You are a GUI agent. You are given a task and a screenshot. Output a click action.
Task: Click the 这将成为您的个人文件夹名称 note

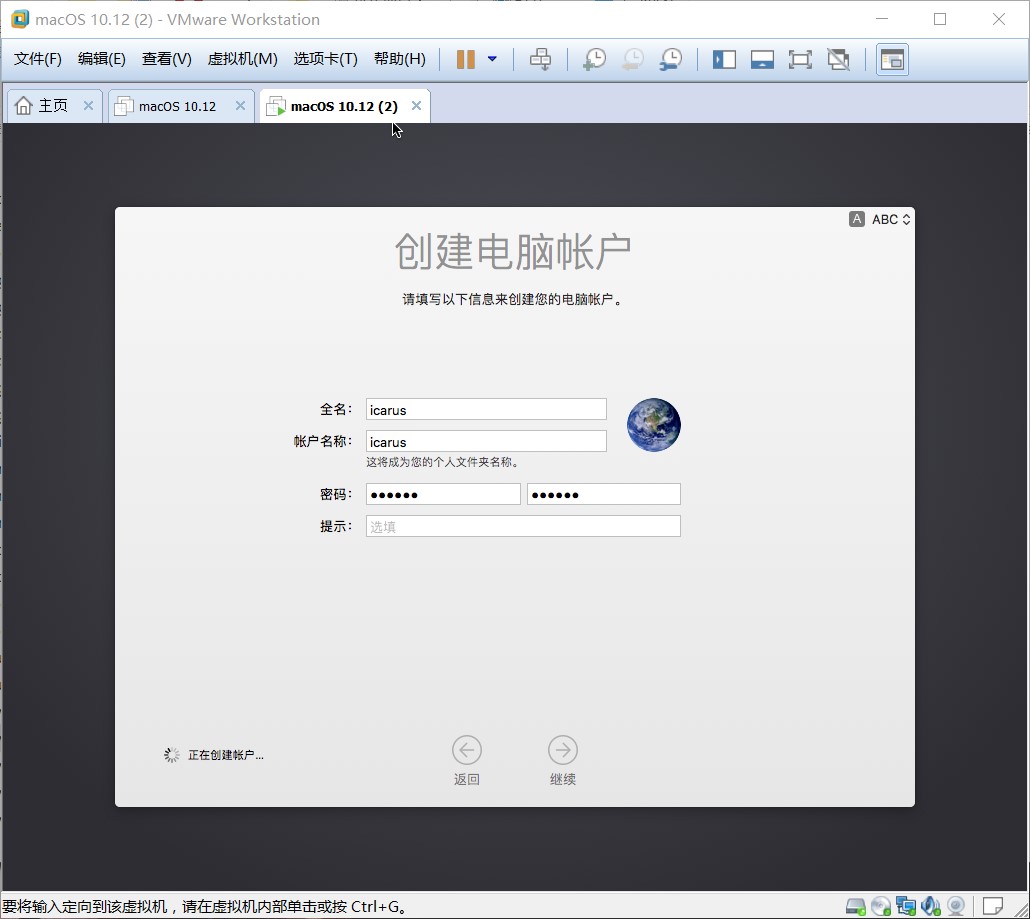(443, 462)
